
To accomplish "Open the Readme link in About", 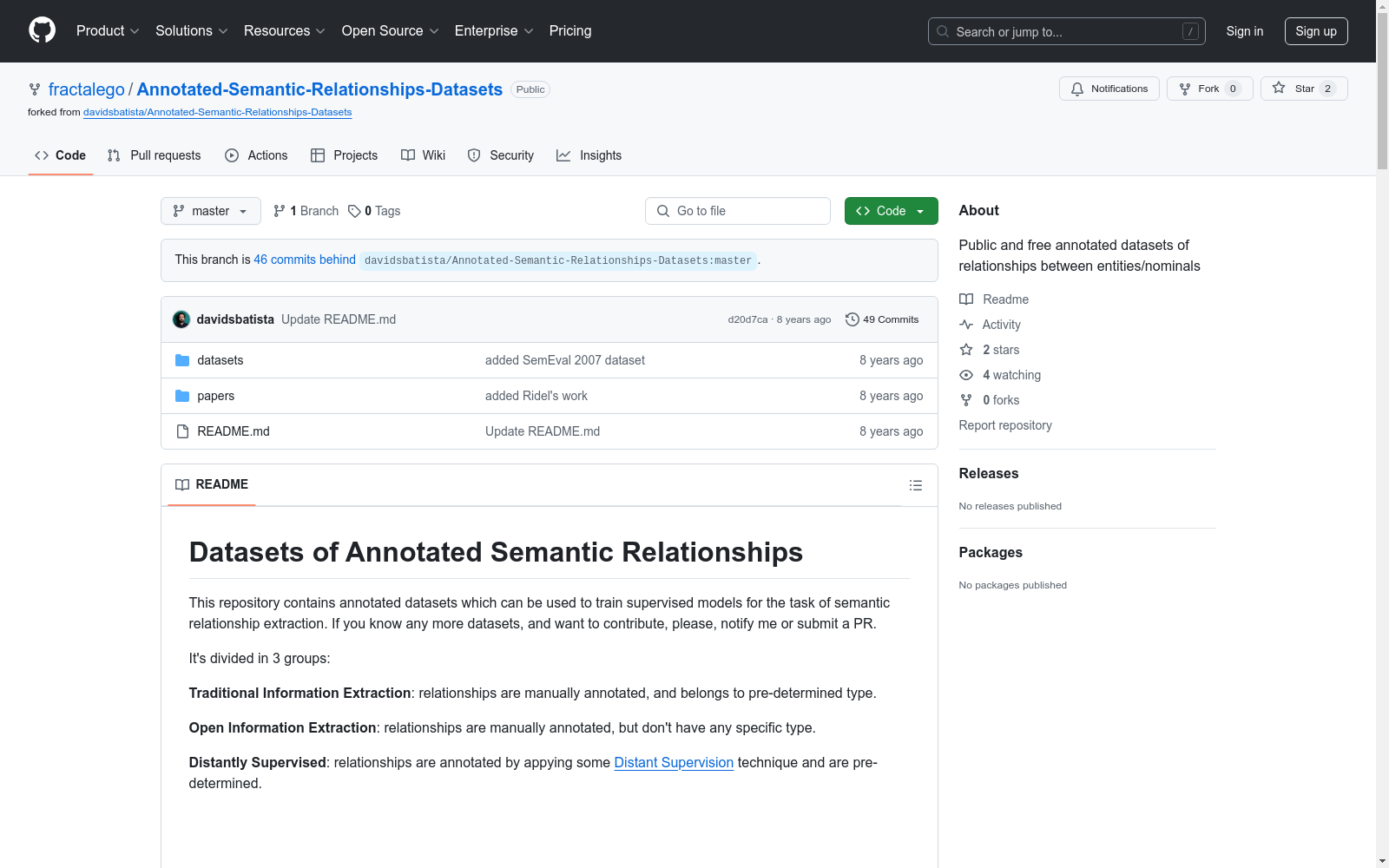I will click(x=994, y=299).
